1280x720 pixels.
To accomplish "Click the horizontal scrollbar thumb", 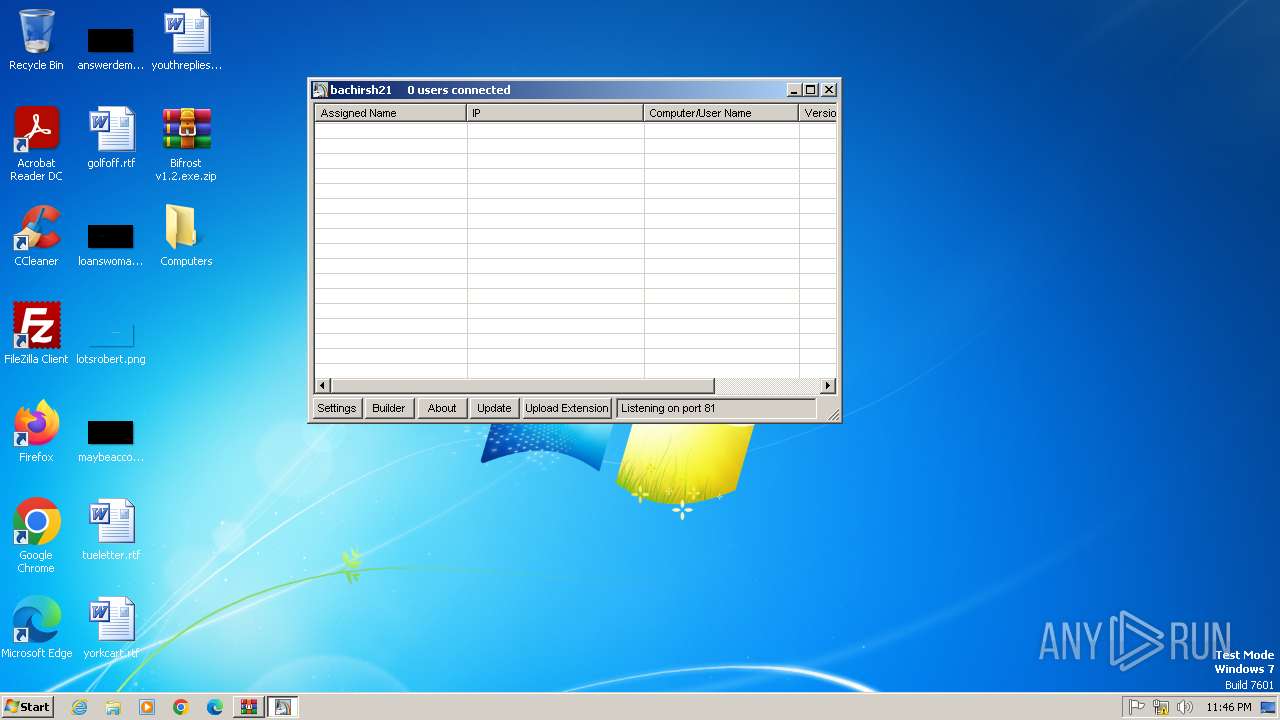I will (522, 386).
